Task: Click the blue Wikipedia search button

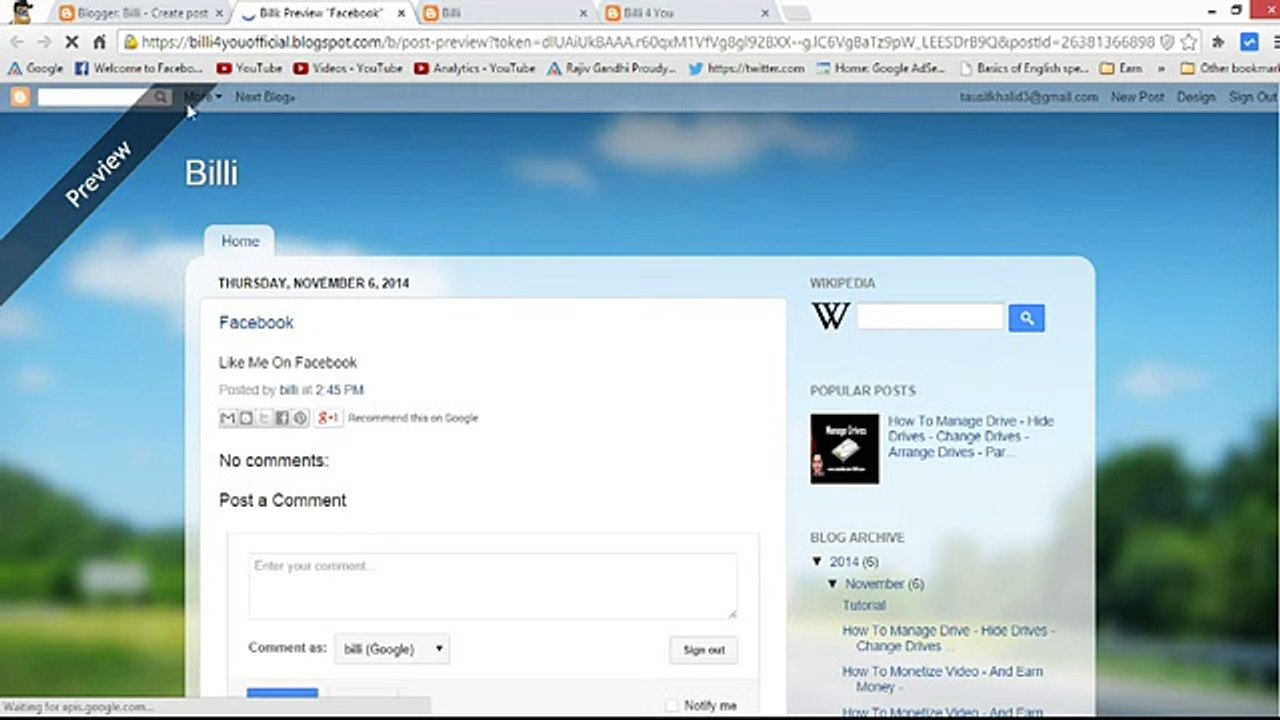Action: pos(1026,318)
